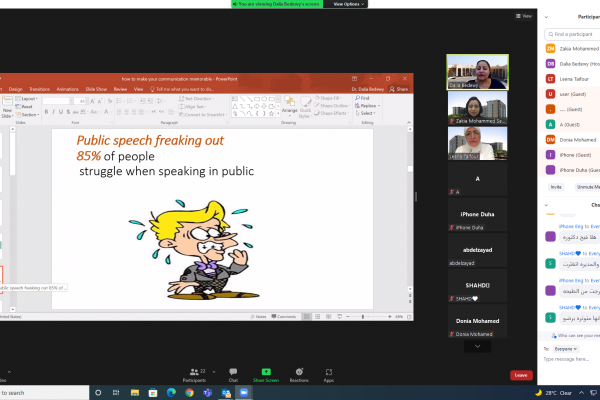Click the red Leave button
600x400 pixels.
521,375
